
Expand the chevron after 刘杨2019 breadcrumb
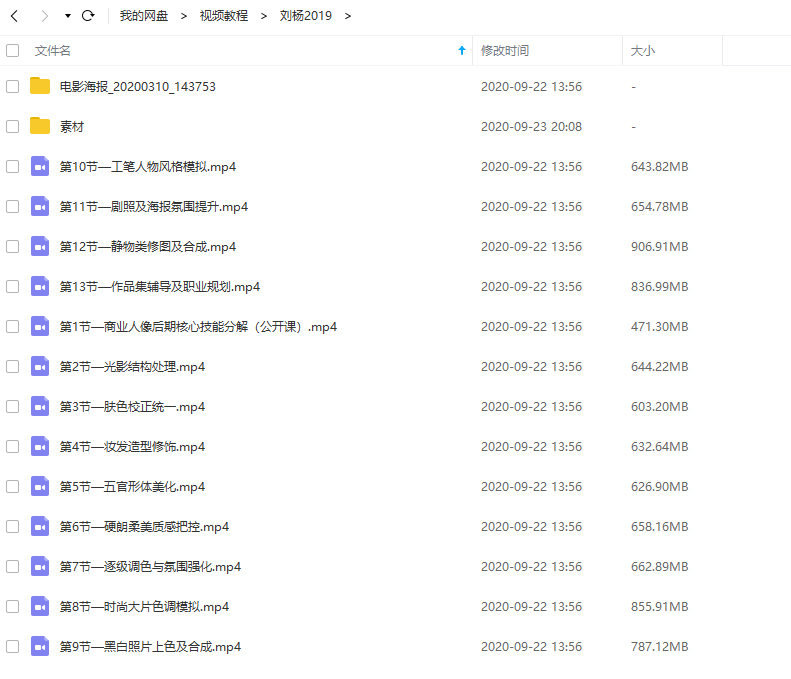pos(347,16)
